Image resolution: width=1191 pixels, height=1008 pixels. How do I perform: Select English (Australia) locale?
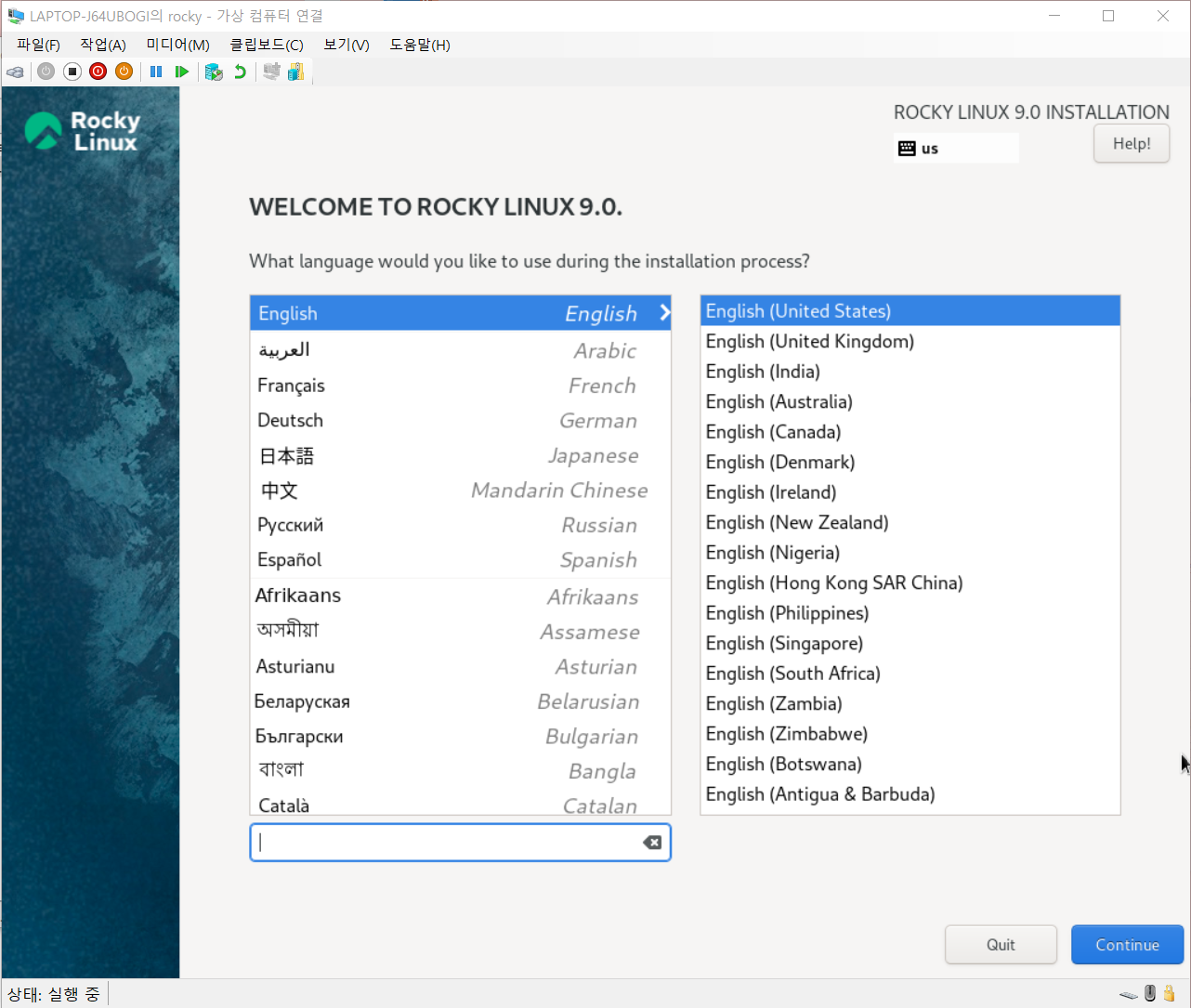pos(910,401)
